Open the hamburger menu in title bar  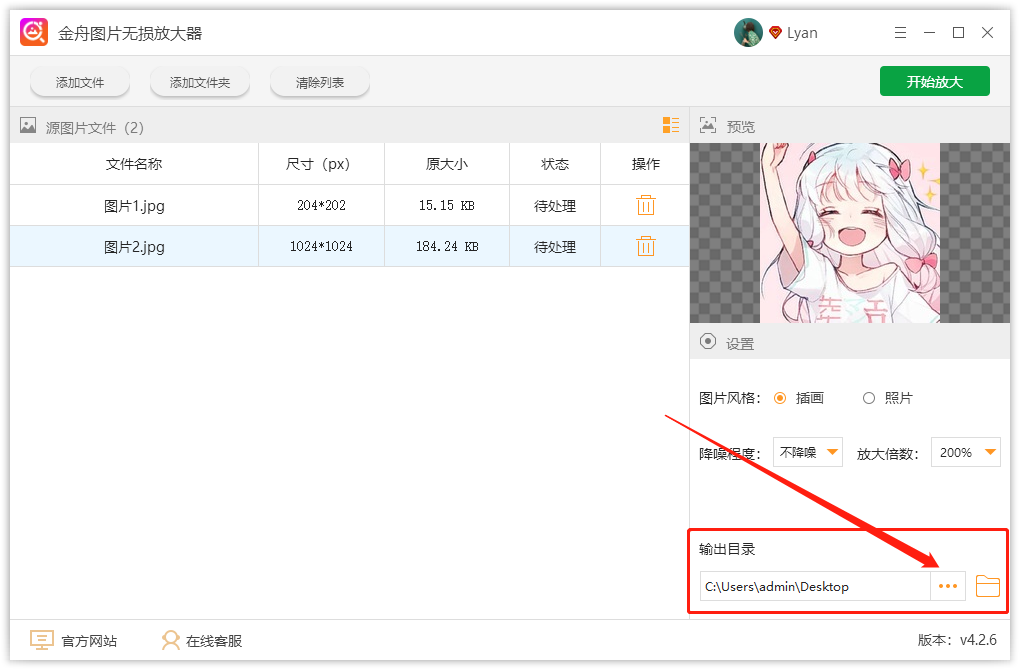pos(900,33)
